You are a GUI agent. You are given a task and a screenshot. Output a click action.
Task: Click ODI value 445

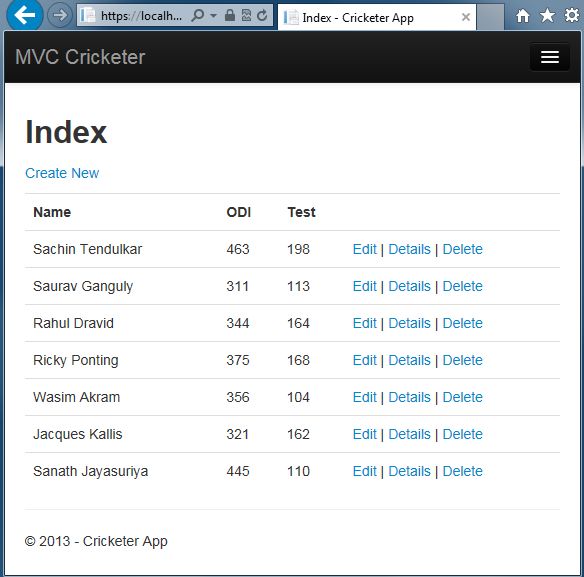click(x=238, y=471)
